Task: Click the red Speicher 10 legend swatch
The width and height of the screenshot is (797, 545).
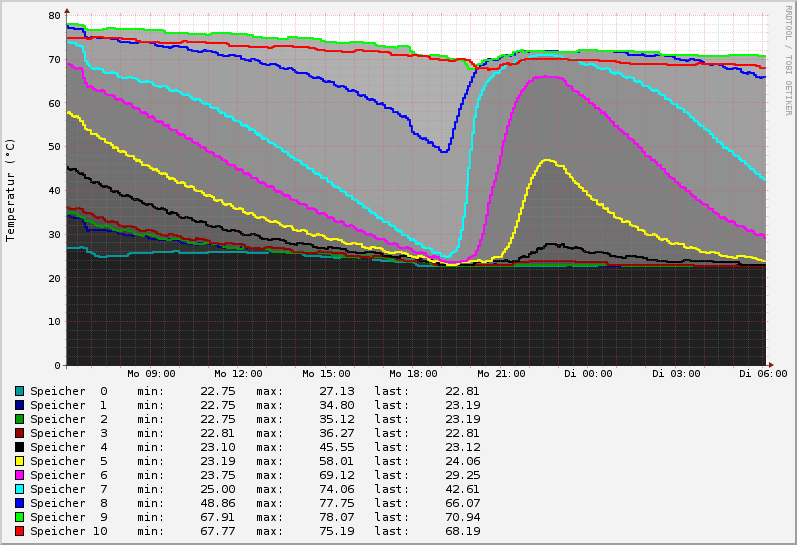Action: tap(19, 531)
